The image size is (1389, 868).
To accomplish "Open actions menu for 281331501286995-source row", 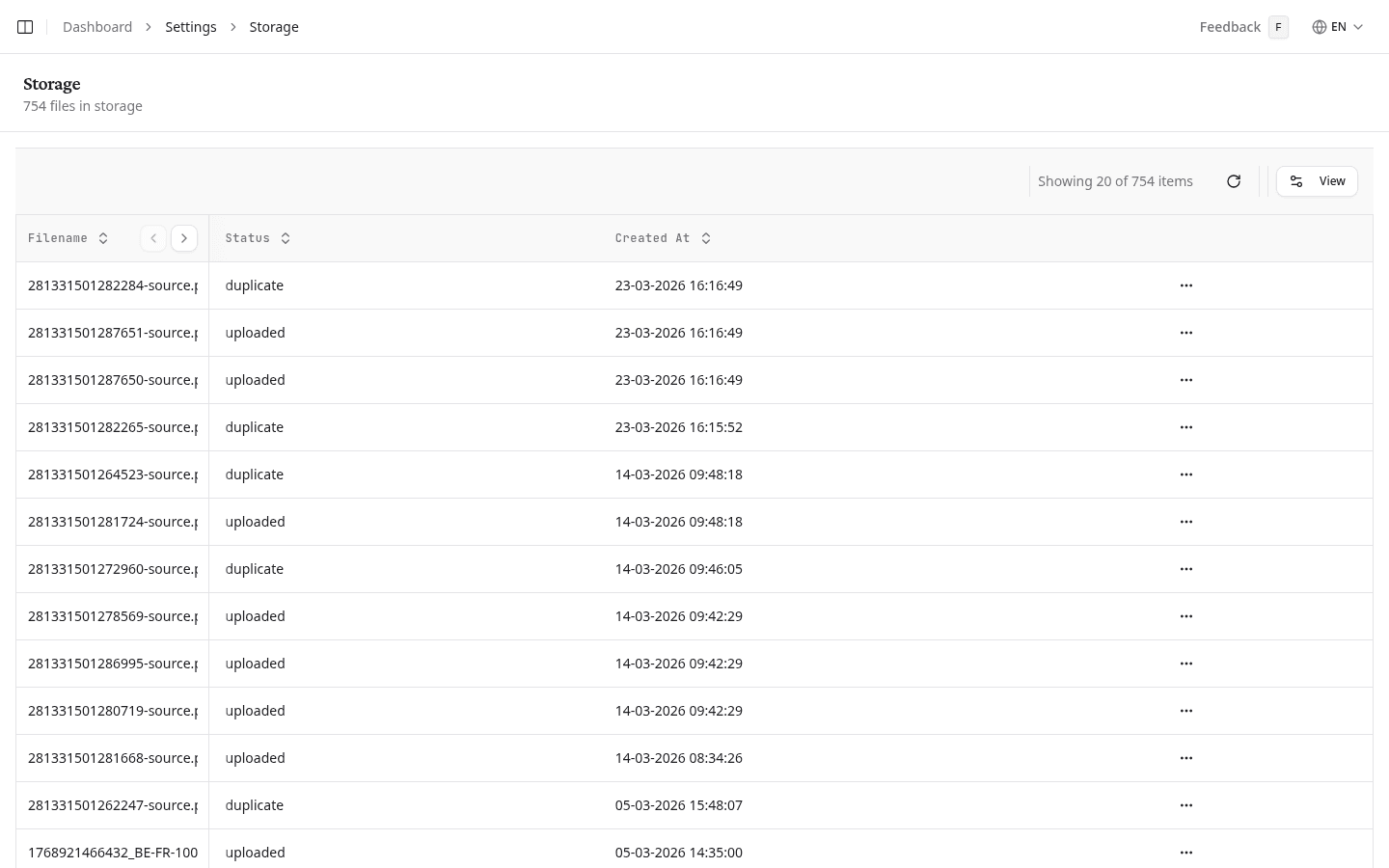I will coord(1186,664).
